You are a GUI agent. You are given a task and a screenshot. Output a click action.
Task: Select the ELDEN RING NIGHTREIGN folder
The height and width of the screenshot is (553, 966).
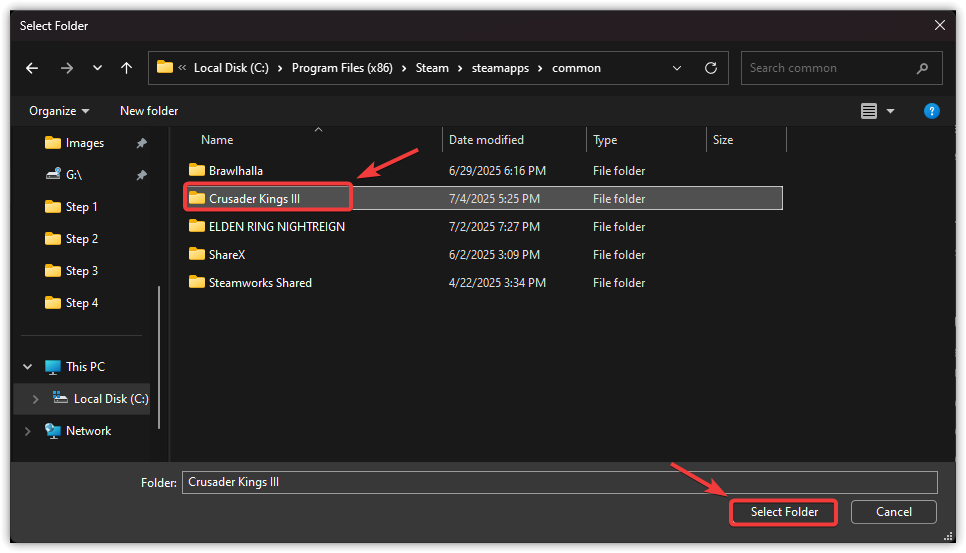[x=276, y=227]
